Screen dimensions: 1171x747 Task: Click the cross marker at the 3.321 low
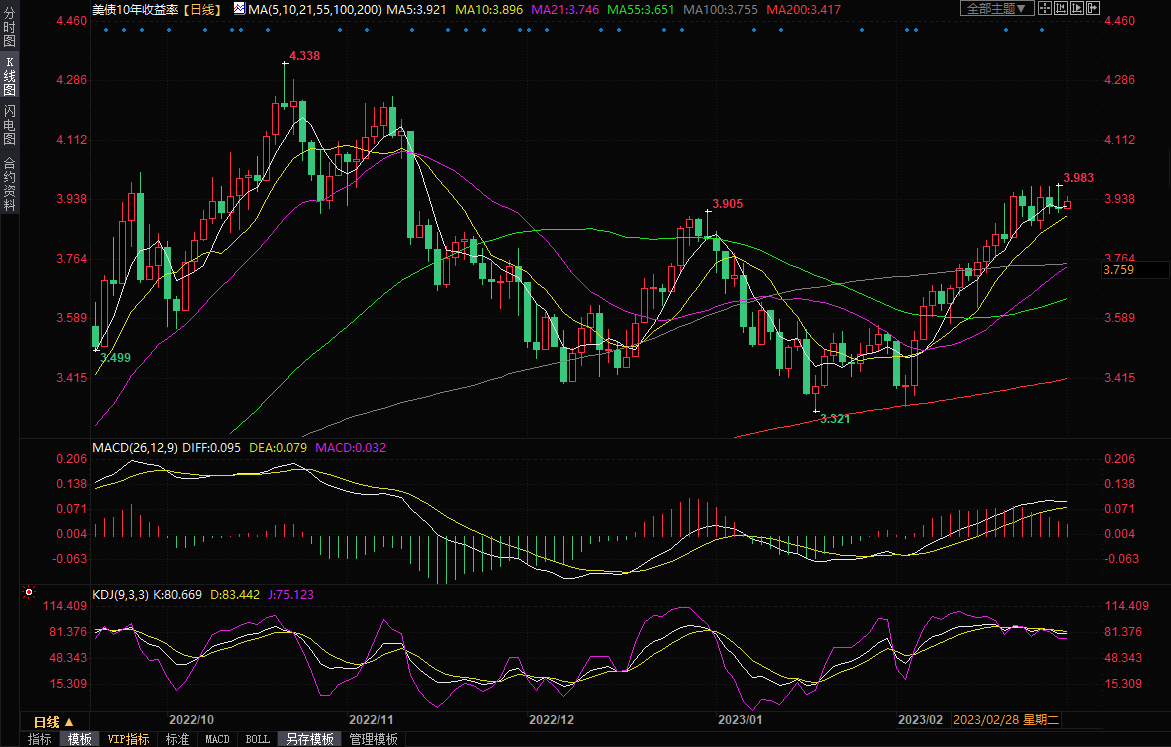[x=816, y=411]
